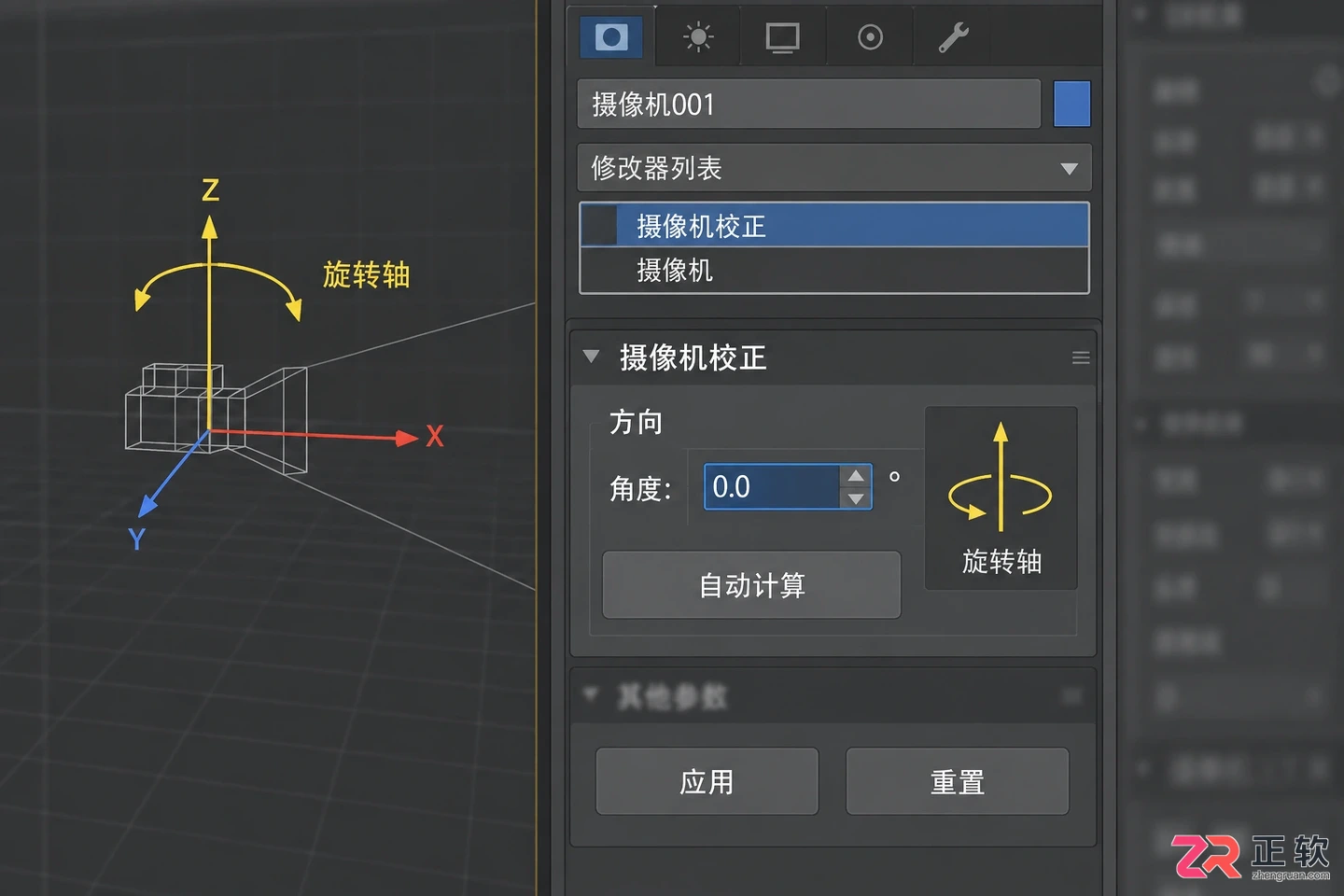
Task: Click the 重置 button
Action: tap(957, 781)
